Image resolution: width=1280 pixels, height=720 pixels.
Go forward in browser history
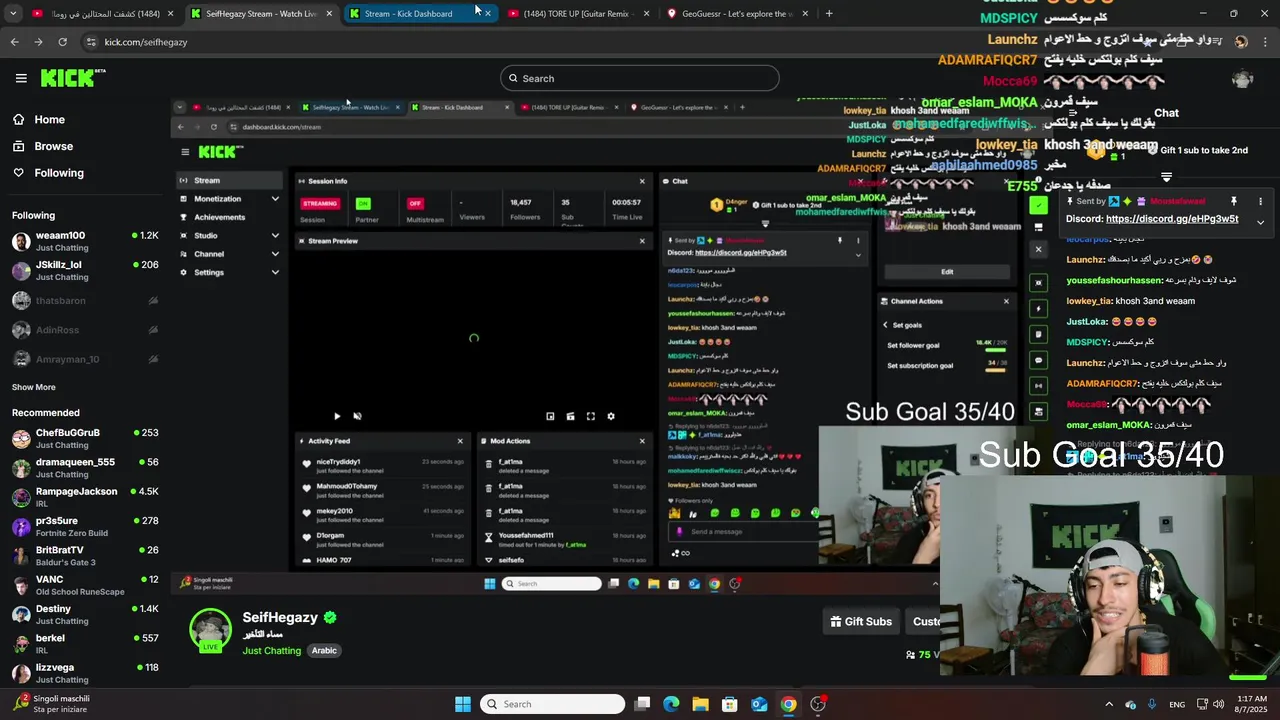pyautogui.click(x=38, y=42)
